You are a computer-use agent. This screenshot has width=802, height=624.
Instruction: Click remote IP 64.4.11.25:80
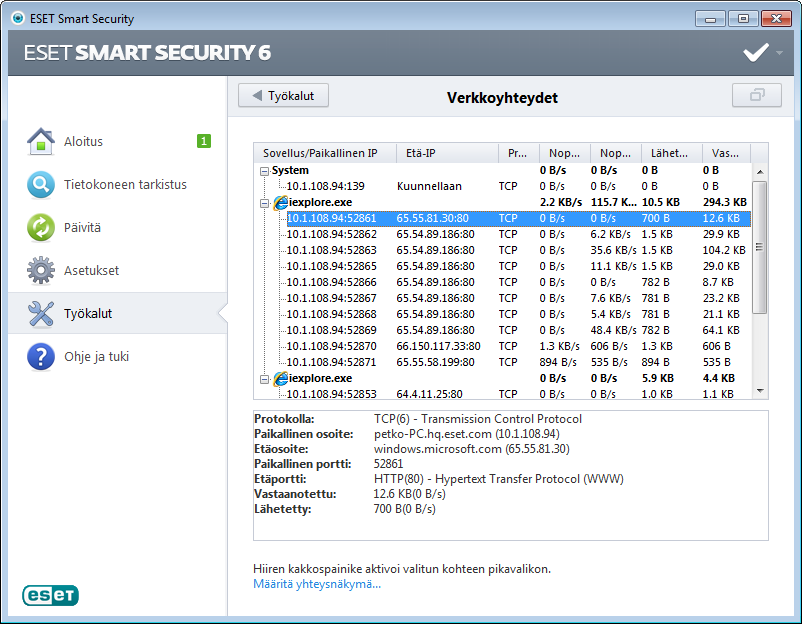pos(429,394)
